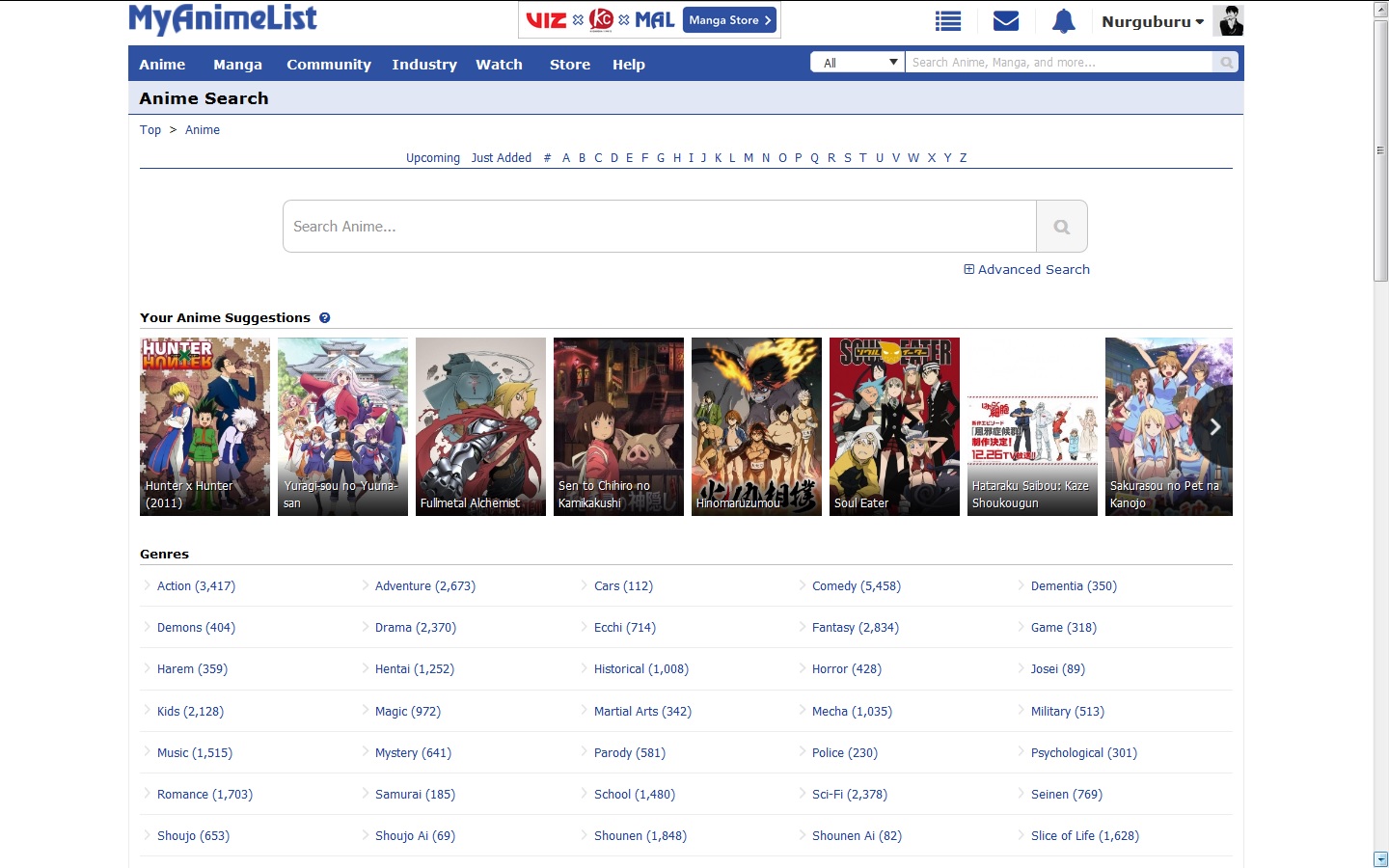
Task: Click the suggestions help question icon
Action: pyautogui.click(x=325, y=317)
